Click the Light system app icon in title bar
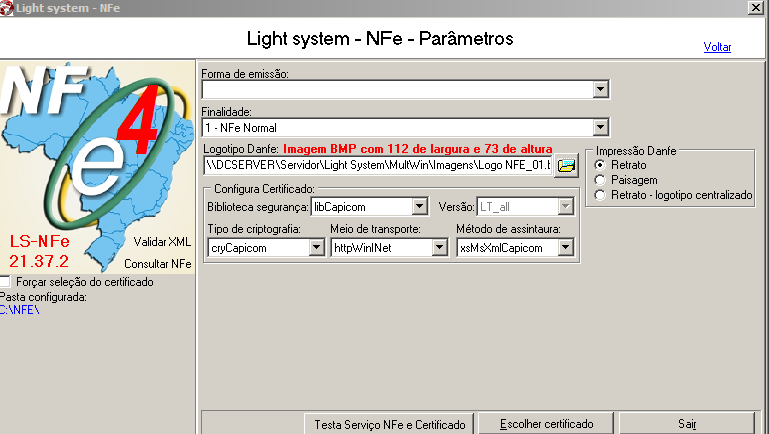The image size is (769, 434). (6, 8)
